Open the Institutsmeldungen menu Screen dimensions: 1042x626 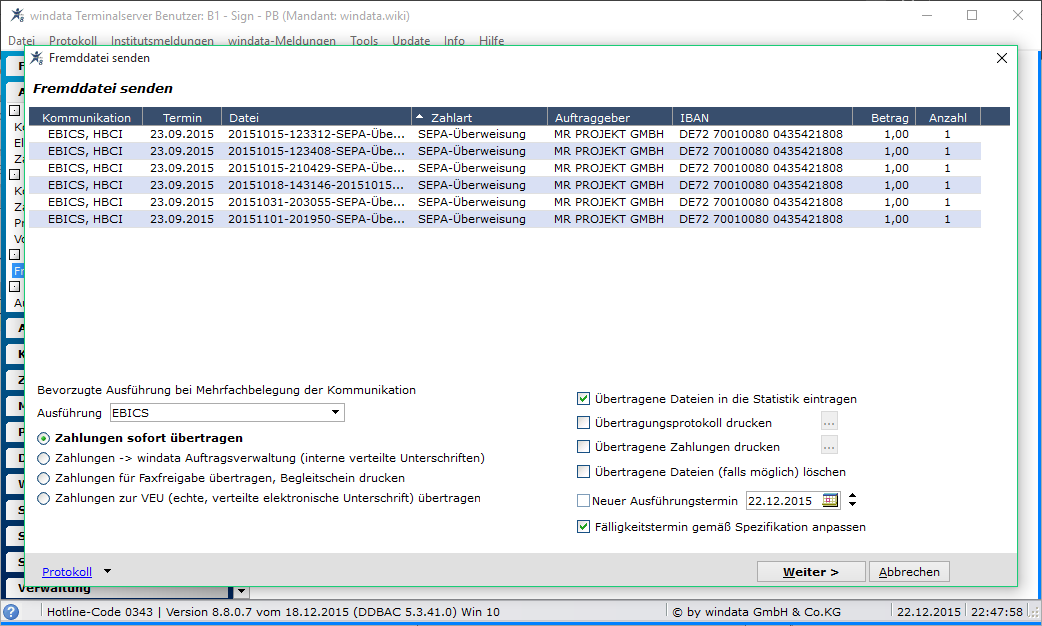click(162, 41)
